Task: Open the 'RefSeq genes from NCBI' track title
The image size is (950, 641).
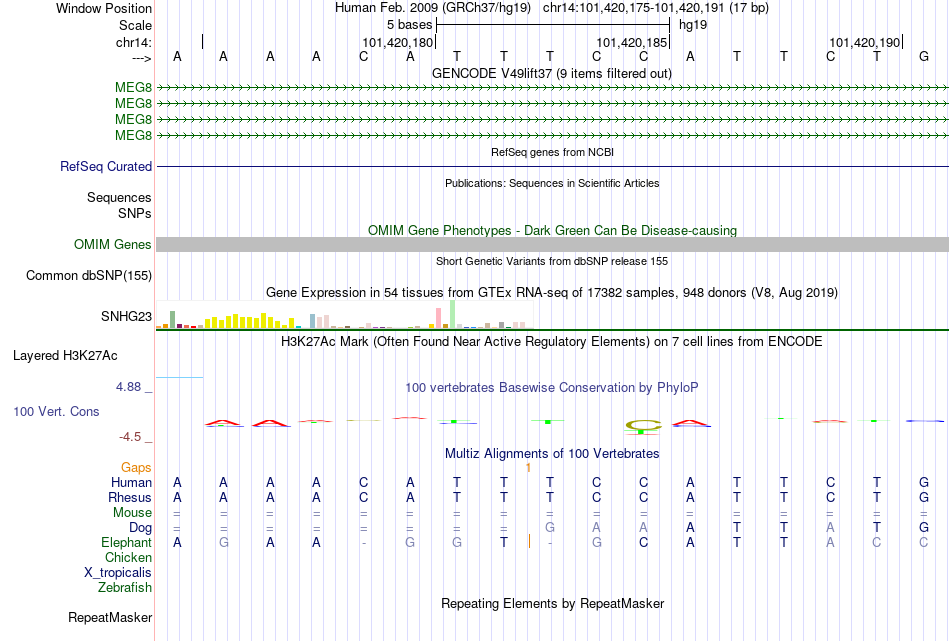Action: (552, 152)
